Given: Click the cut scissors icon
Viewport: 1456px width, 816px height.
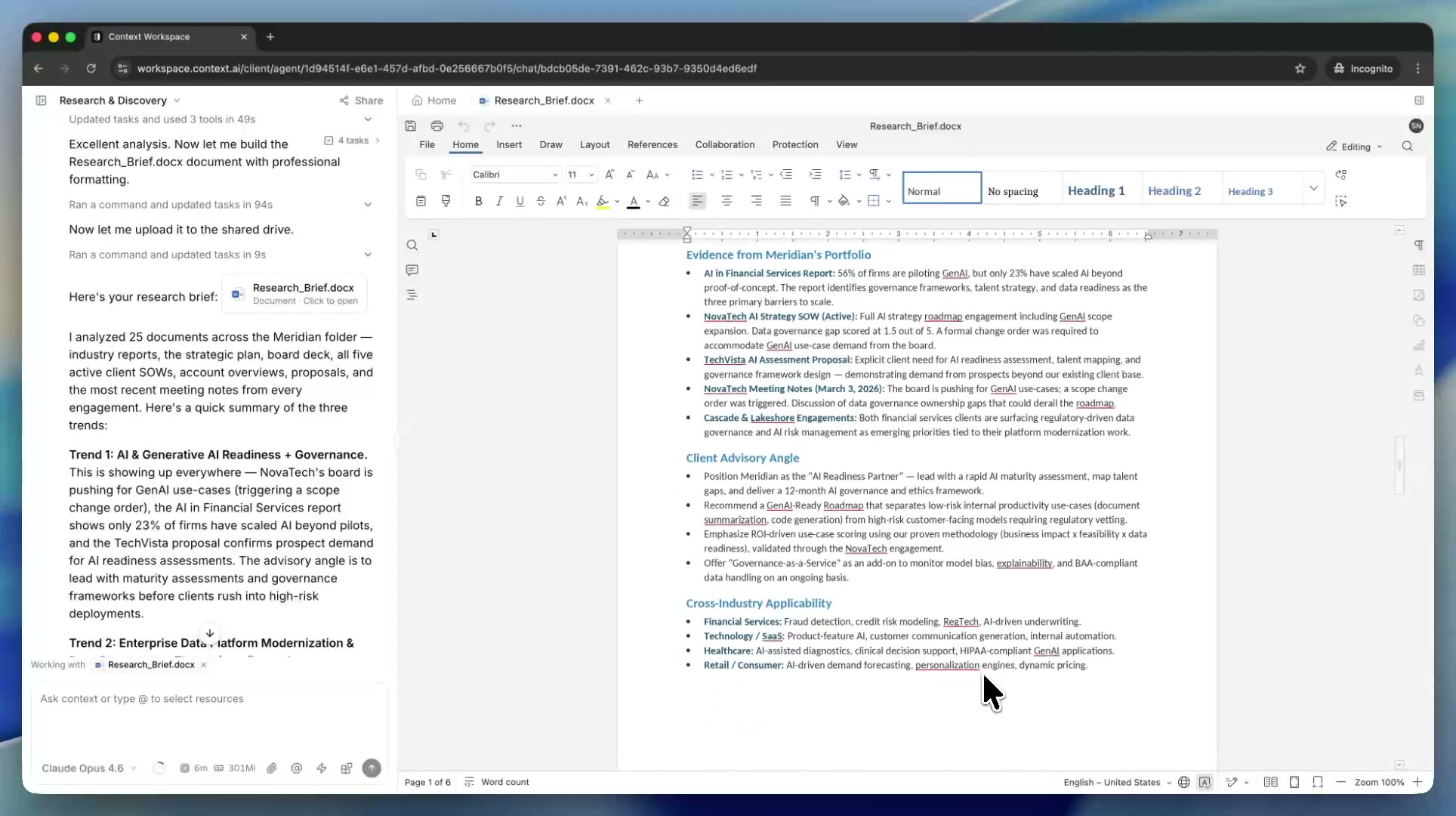Looking at the screenshot, I should click(446, 175).
